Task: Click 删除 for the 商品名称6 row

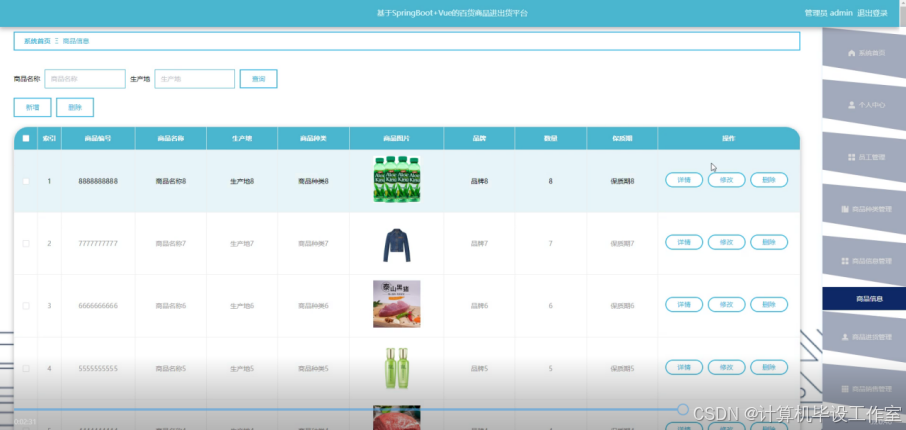Action: [x=769, y=305]
